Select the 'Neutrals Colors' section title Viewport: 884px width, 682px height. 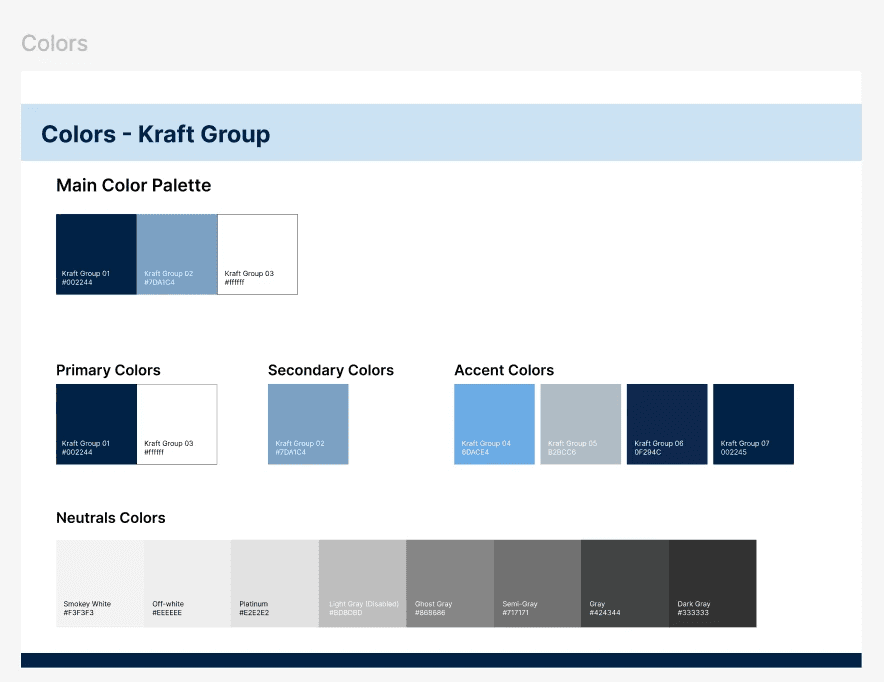coord(111,518)
